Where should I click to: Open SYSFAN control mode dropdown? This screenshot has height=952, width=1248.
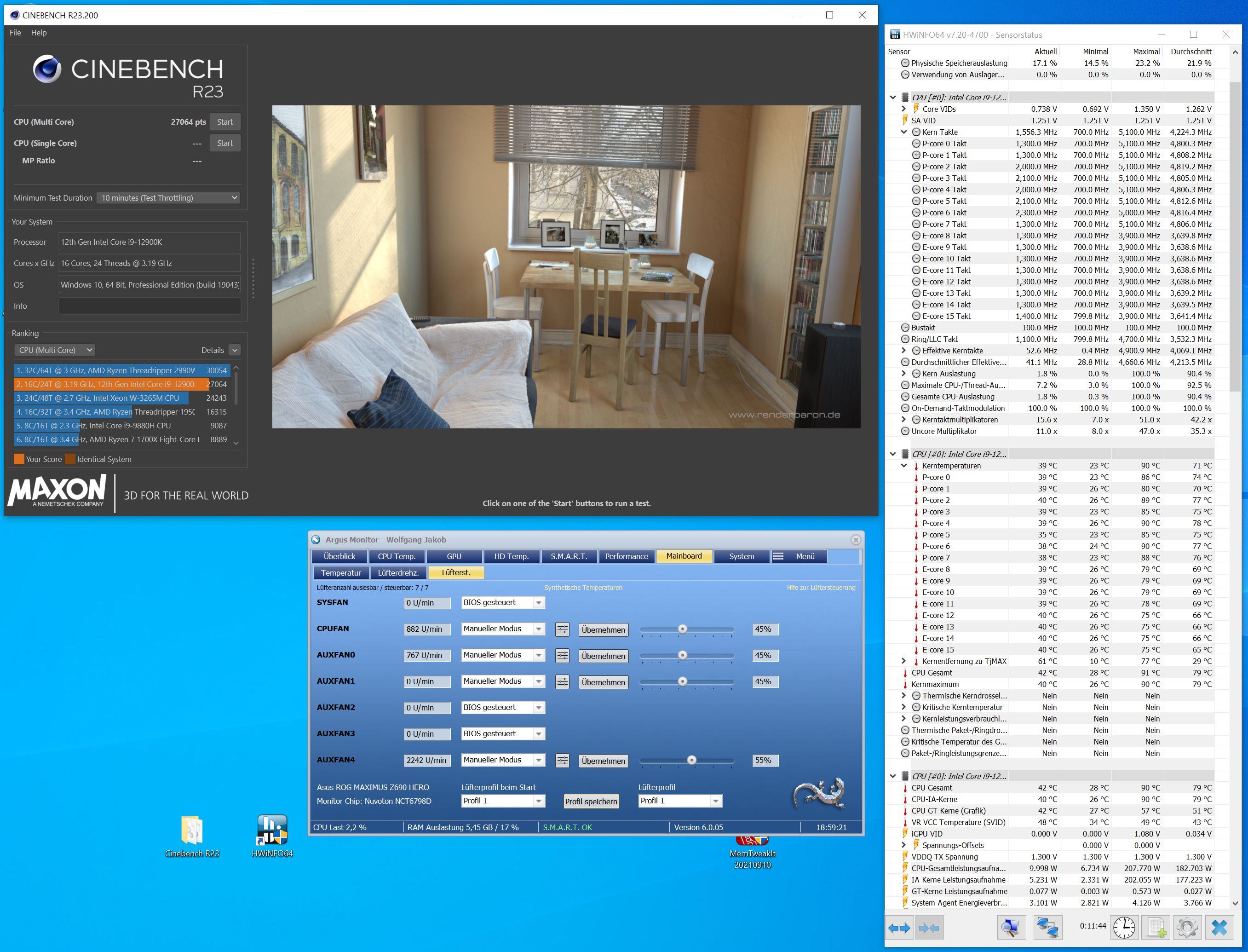click(x=503, y=603)
